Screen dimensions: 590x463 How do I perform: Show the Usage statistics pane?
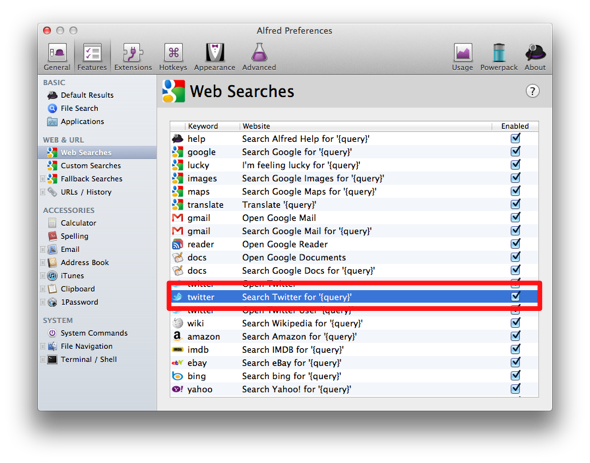tap(462, 56)
